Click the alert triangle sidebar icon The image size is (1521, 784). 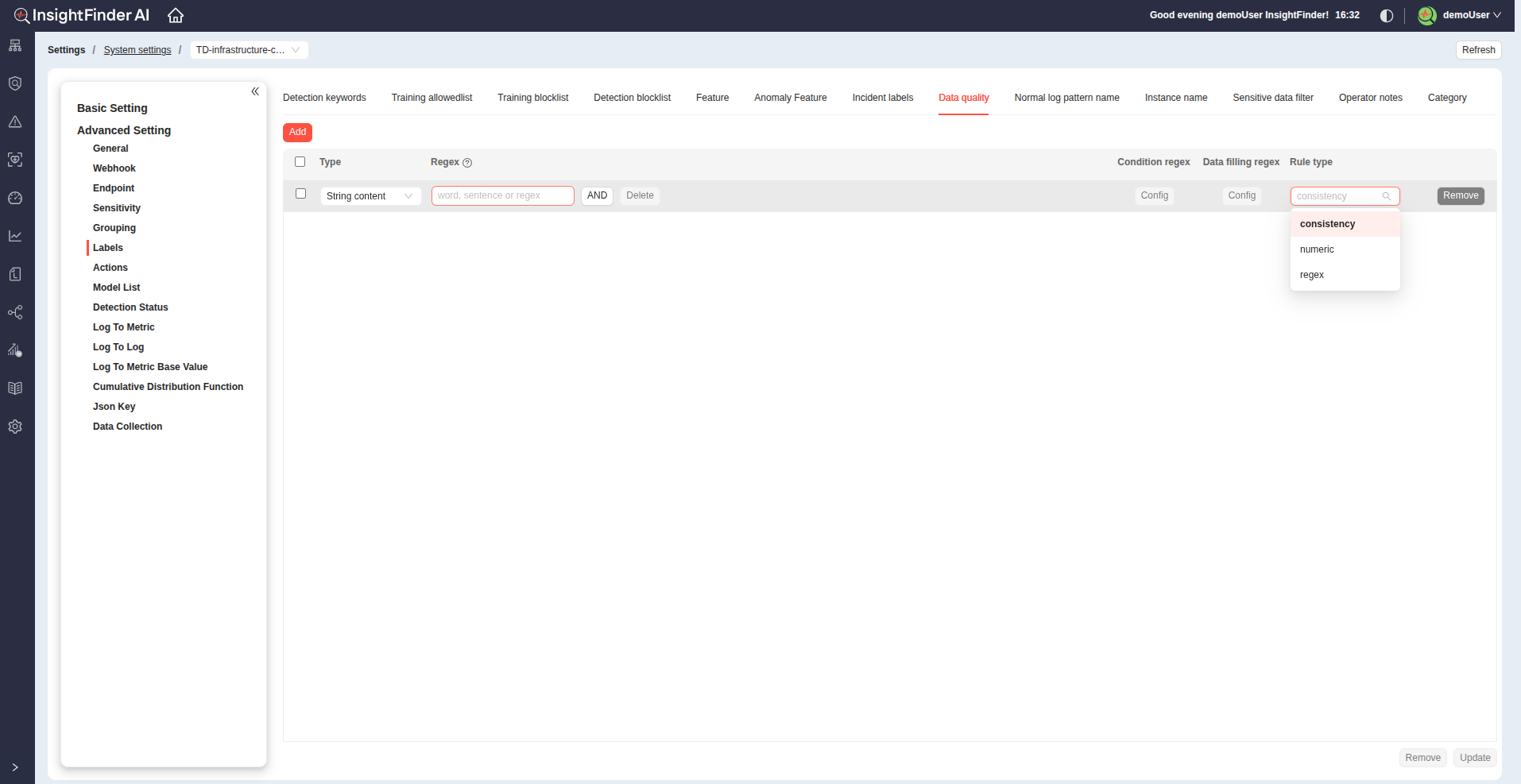15,122
